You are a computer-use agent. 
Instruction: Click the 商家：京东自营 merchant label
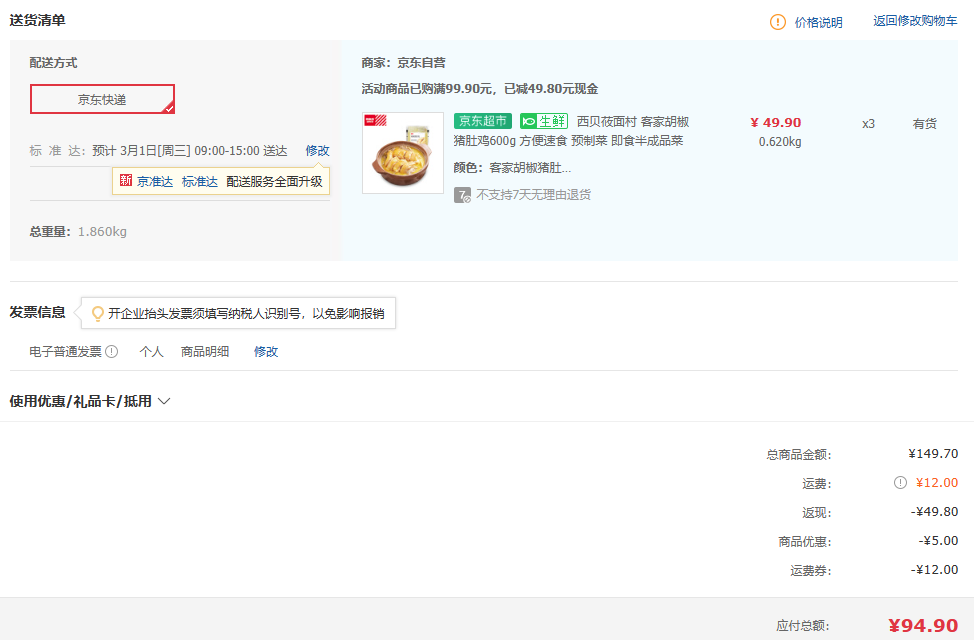(404, 63)
